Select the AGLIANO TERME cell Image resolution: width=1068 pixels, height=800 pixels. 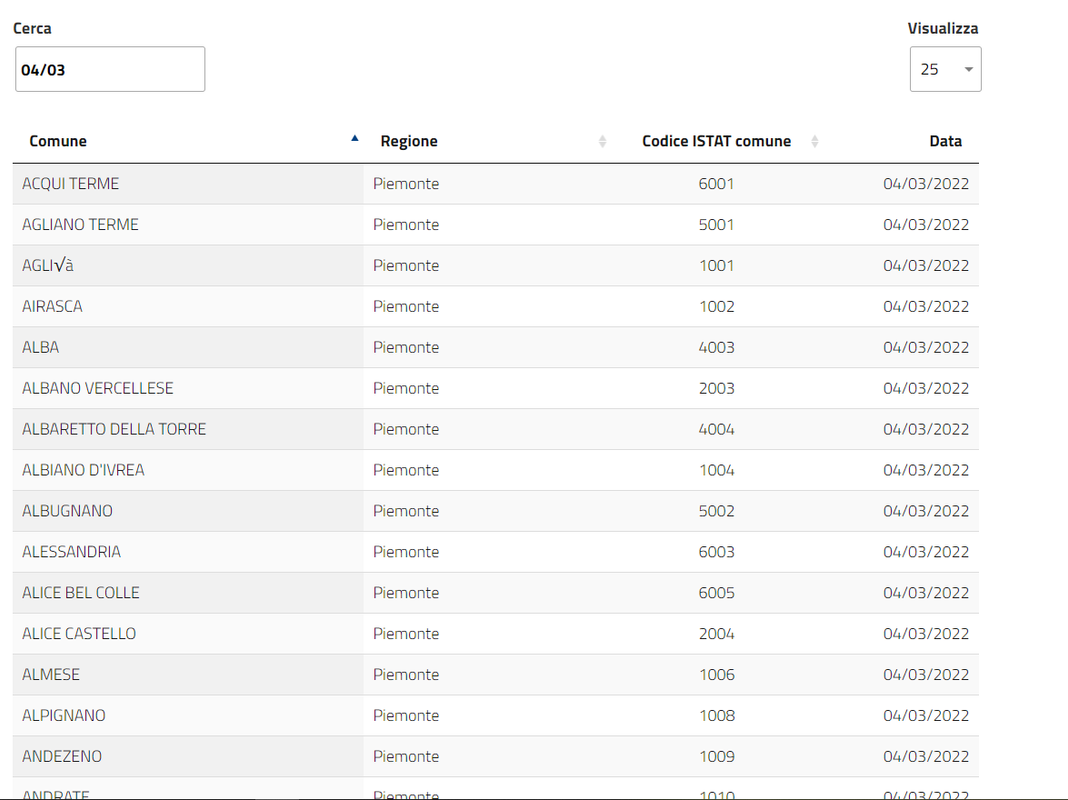tap(188, 225)
